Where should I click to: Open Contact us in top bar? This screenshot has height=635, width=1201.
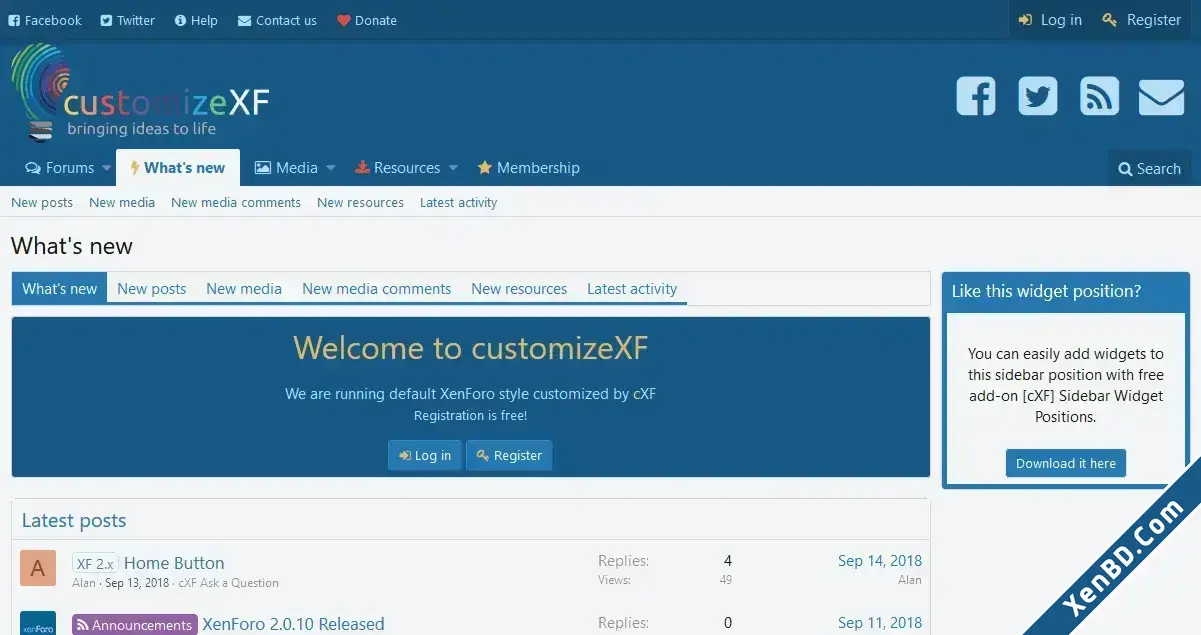pos(277,20)
